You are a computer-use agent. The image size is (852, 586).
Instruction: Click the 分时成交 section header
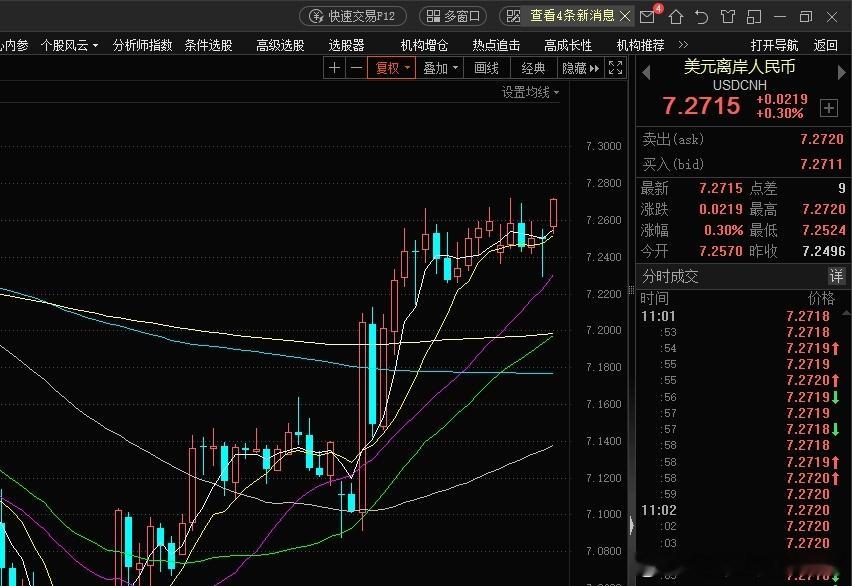[x=670, y=276]
